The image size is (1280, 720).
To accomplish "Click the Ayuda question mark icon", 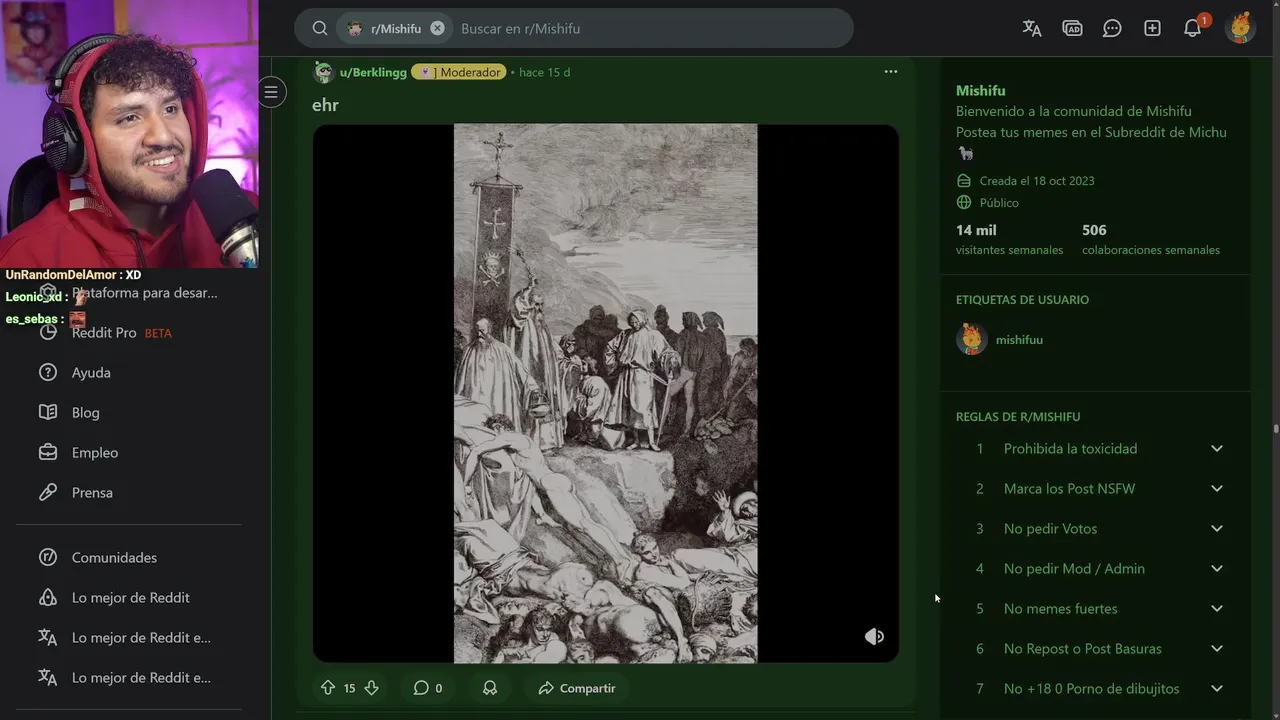I will [x=47, y=372].
